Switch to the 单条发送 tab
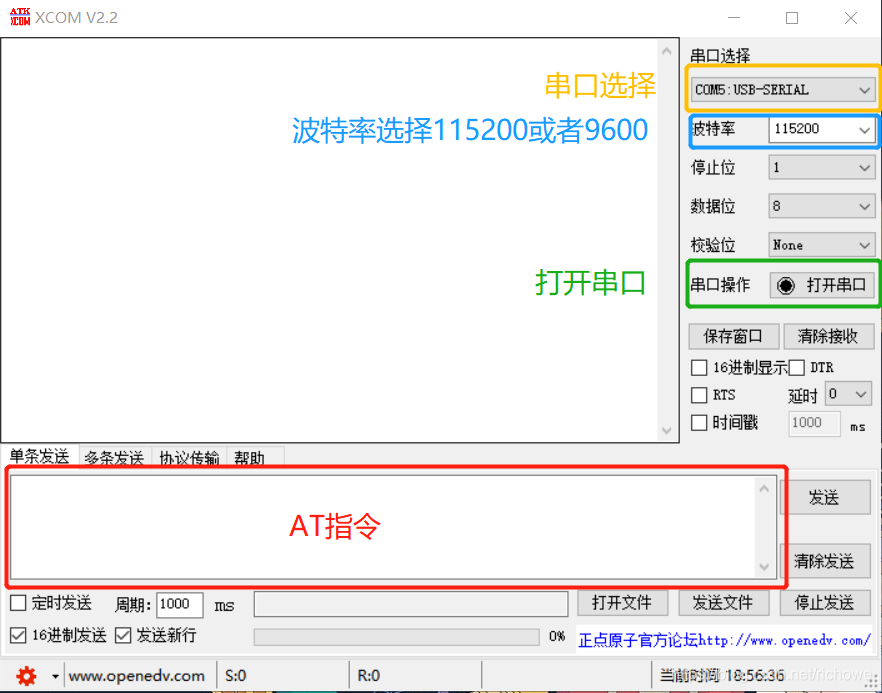 [x=39, y=456]
